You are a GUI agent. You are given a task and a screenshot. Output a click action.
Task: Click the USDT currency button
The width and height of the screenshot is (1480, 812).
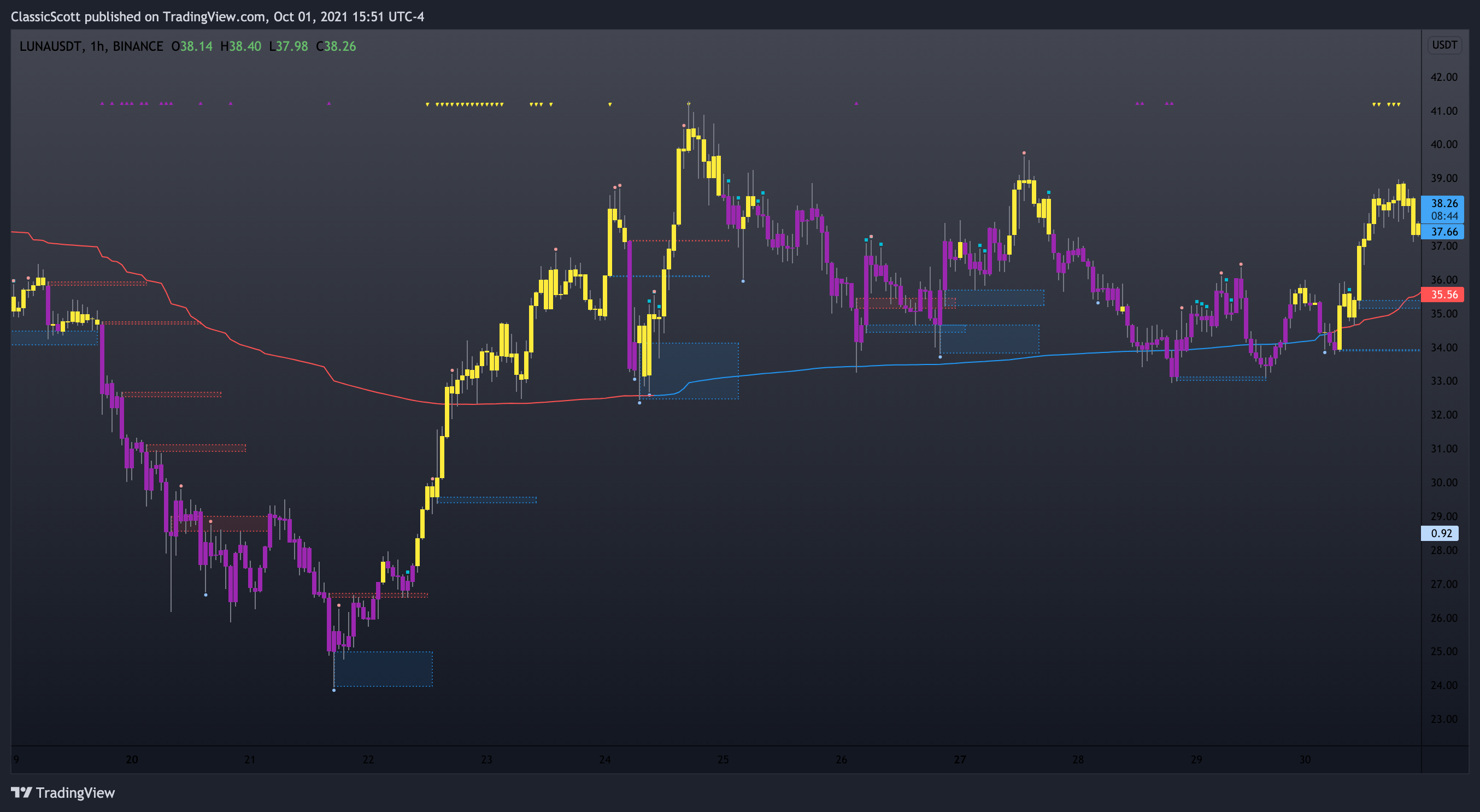1444,45
